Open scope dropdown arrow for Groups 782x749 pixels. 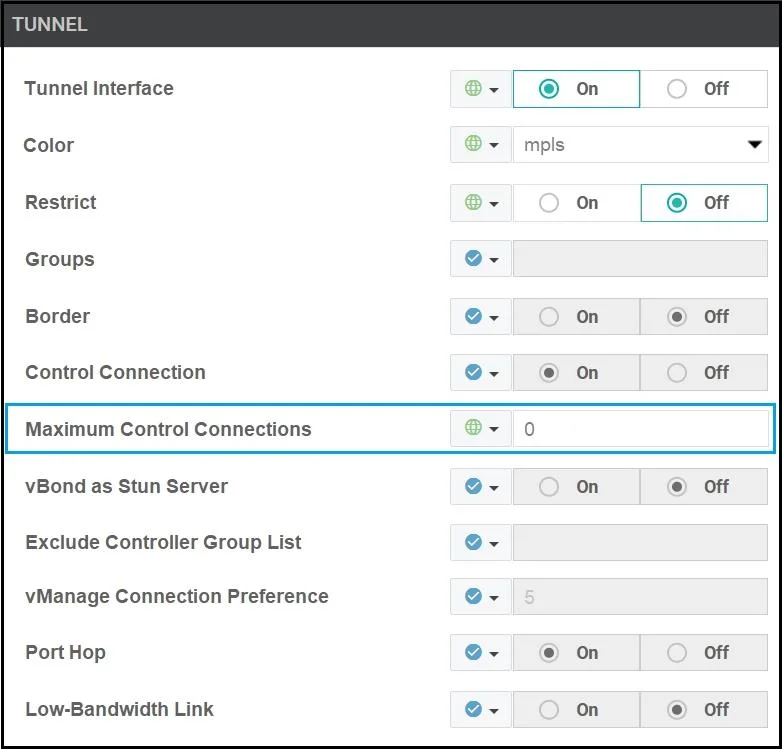click(494, 260)
